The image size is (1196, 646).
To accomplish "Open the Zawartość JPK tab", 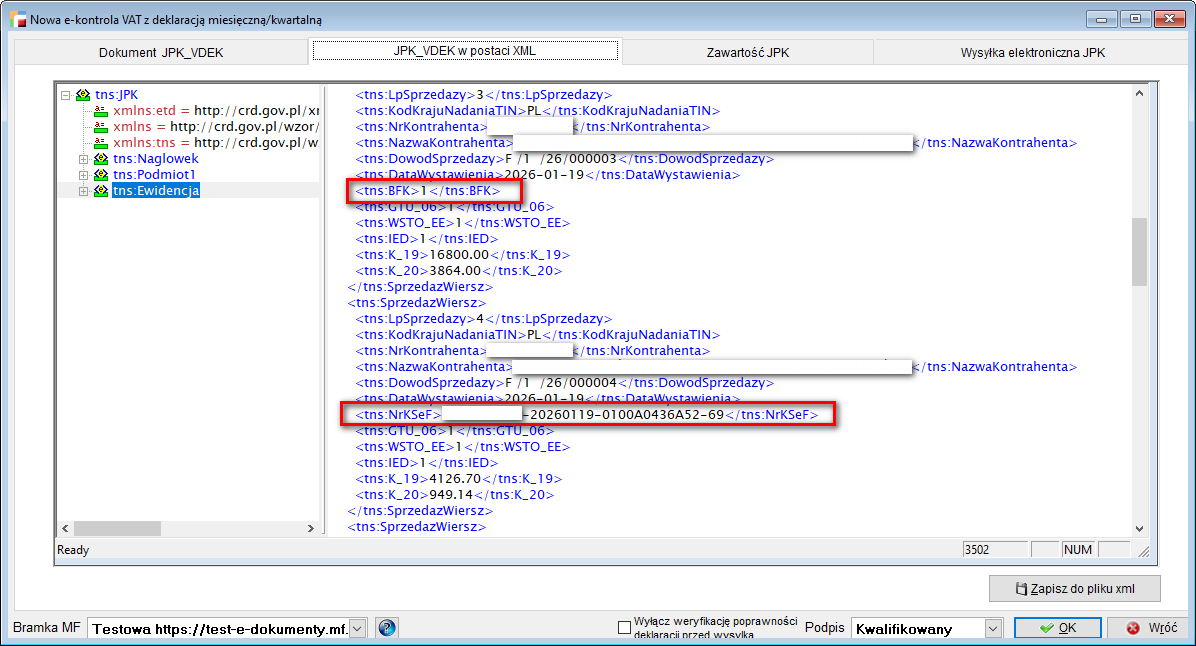I will (x=745, y=53).
